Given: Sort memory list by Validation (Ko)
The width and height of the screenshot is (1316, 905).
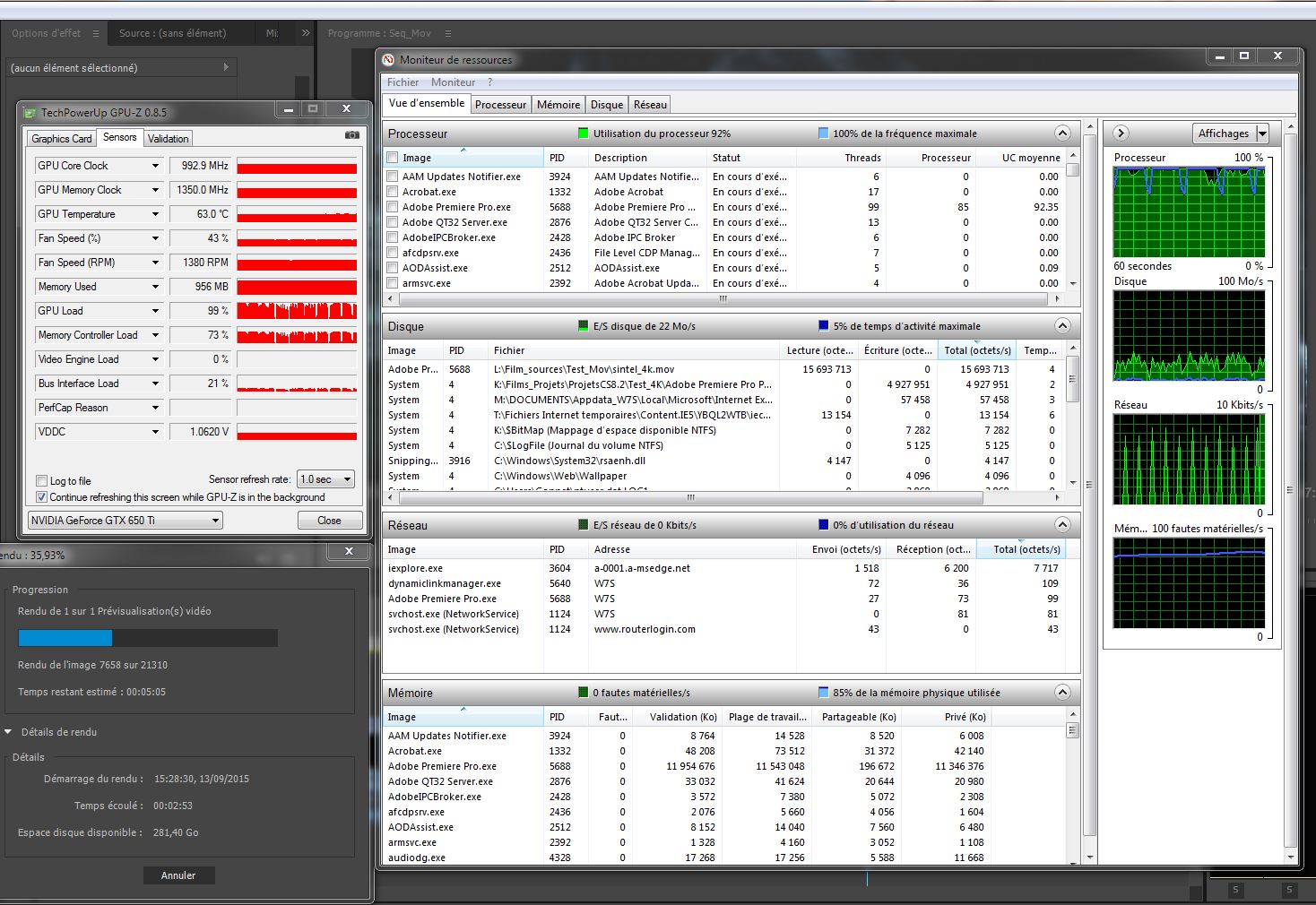Looking at the screenshot, I should (676, 717).
